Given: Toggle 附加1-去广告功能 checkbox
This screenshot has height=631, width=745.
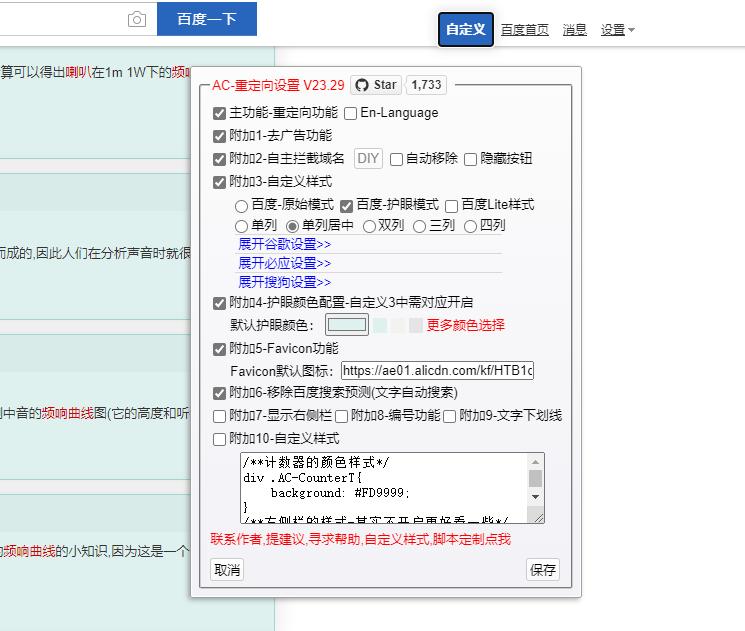Looking at the screenshot, I should click(219, 136).
